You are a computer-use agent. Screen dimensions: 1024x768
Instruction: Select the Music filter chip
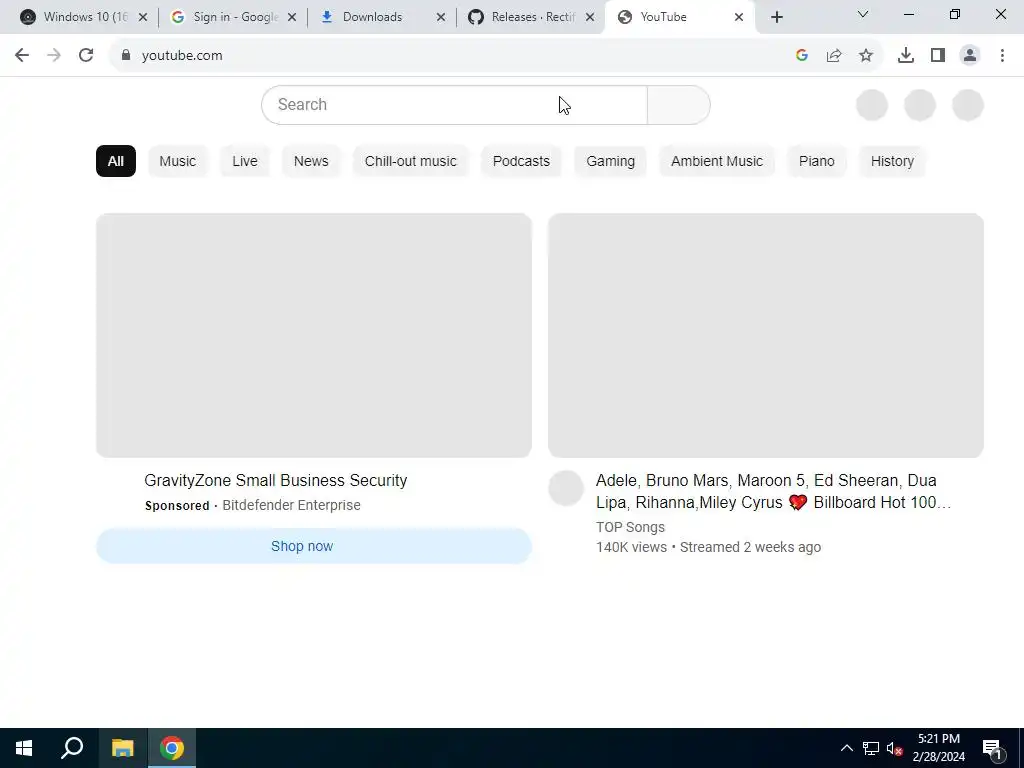click(x=178, y=161)
